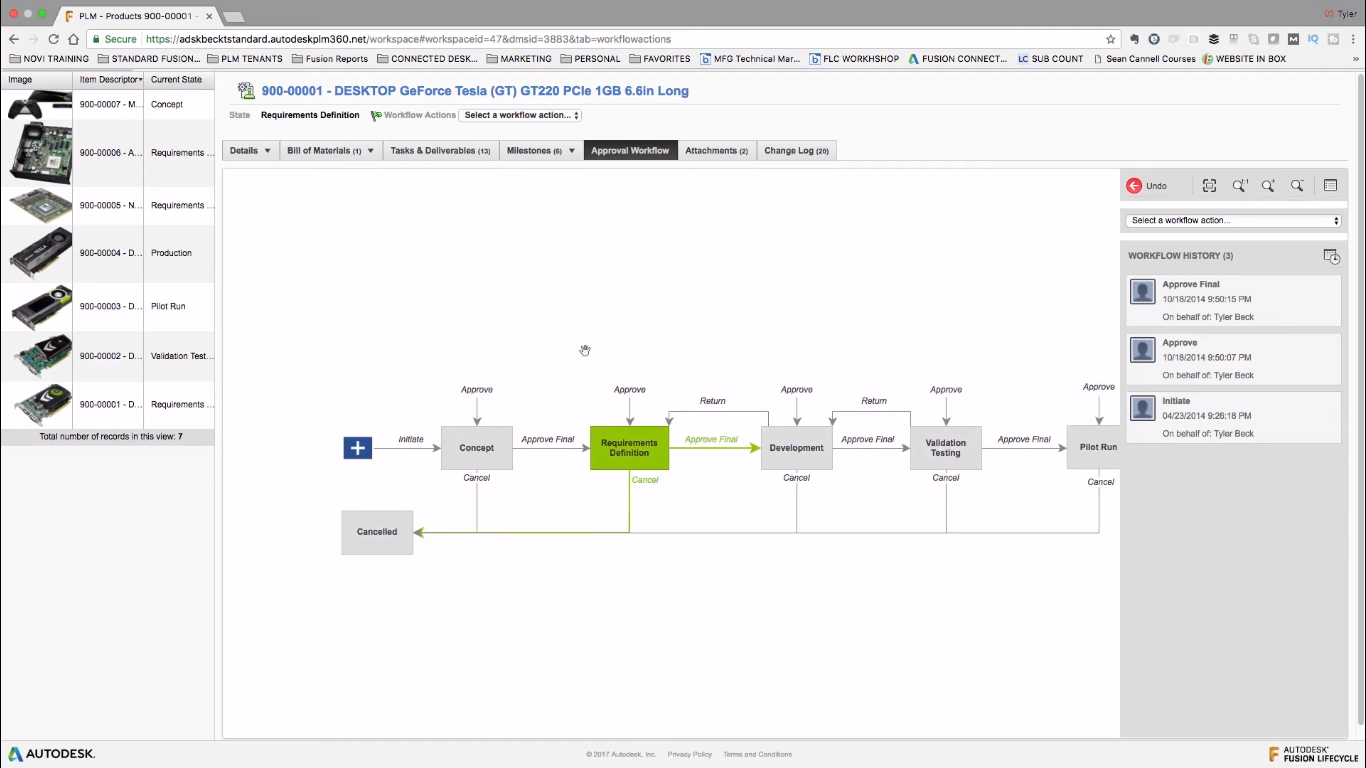Open the Buffer stacked-layers extension
The height and width of the screenshot is (768, 1366).
pyautogui.click(x=1214, y=39)
